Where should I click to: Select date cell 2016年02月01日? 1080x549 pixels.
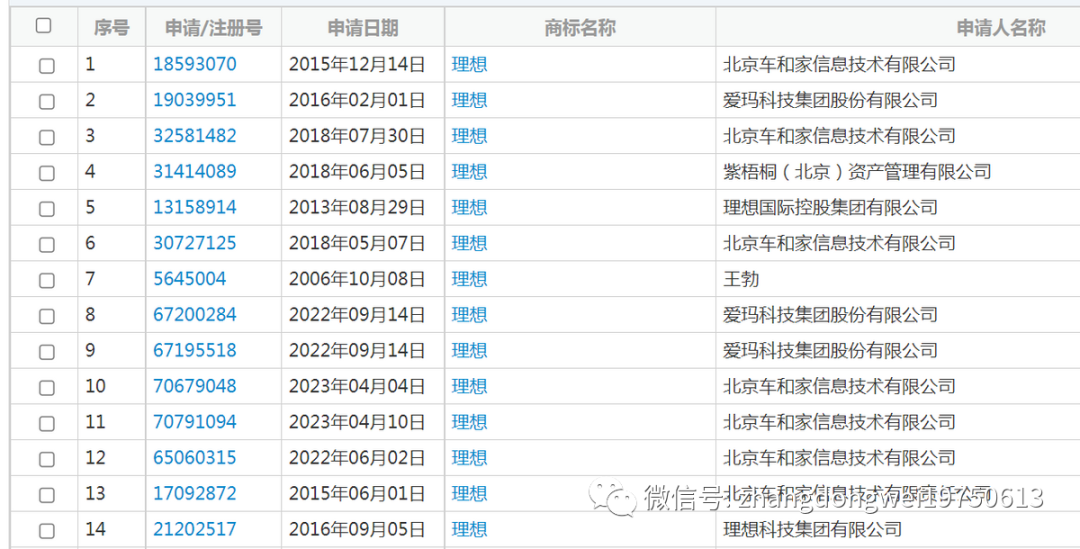357,100
